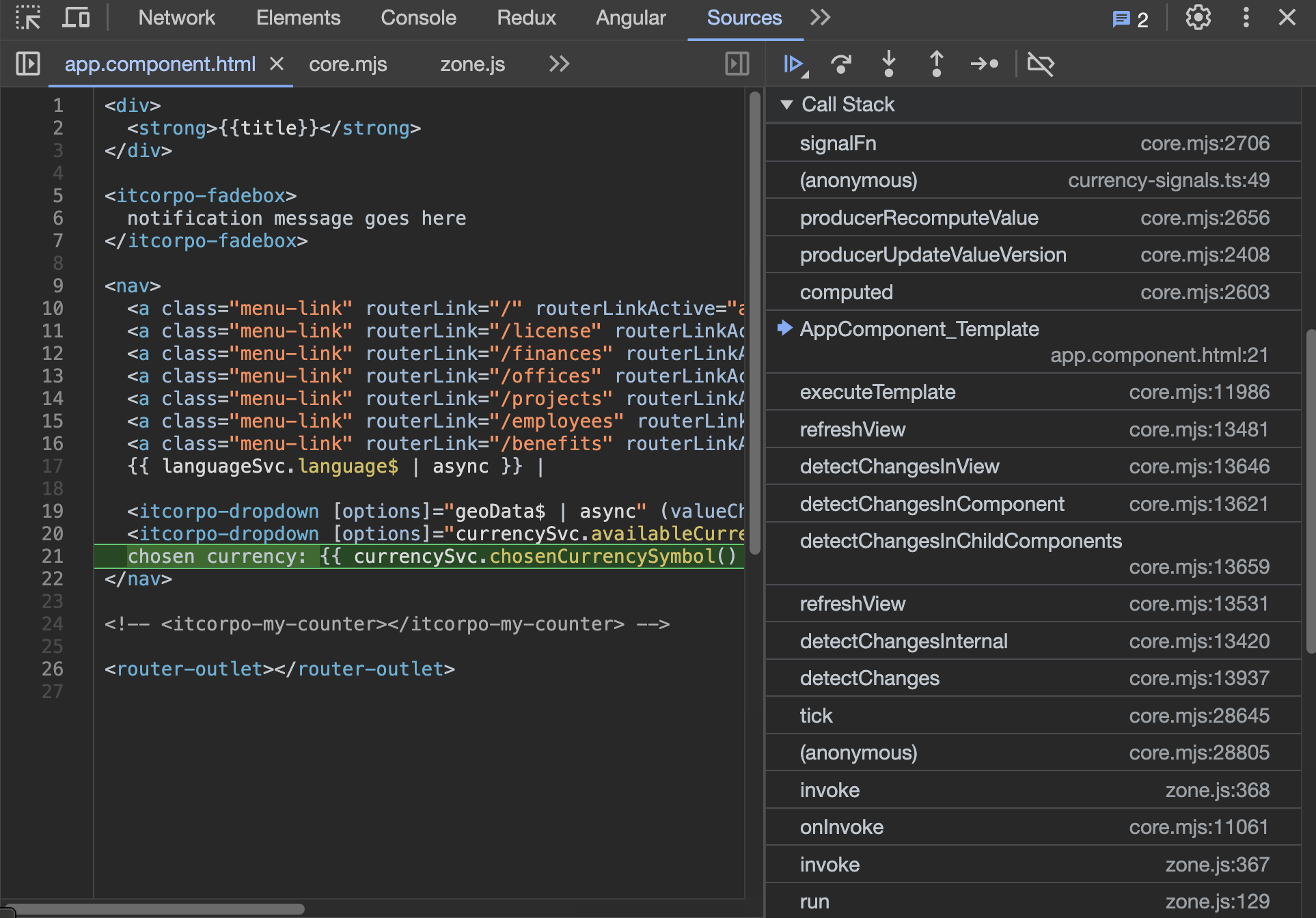The image size is (1316, 918).
Task: Toggle the file navigator sidebar
Action: pyautogui.click(x=28, y=64)
